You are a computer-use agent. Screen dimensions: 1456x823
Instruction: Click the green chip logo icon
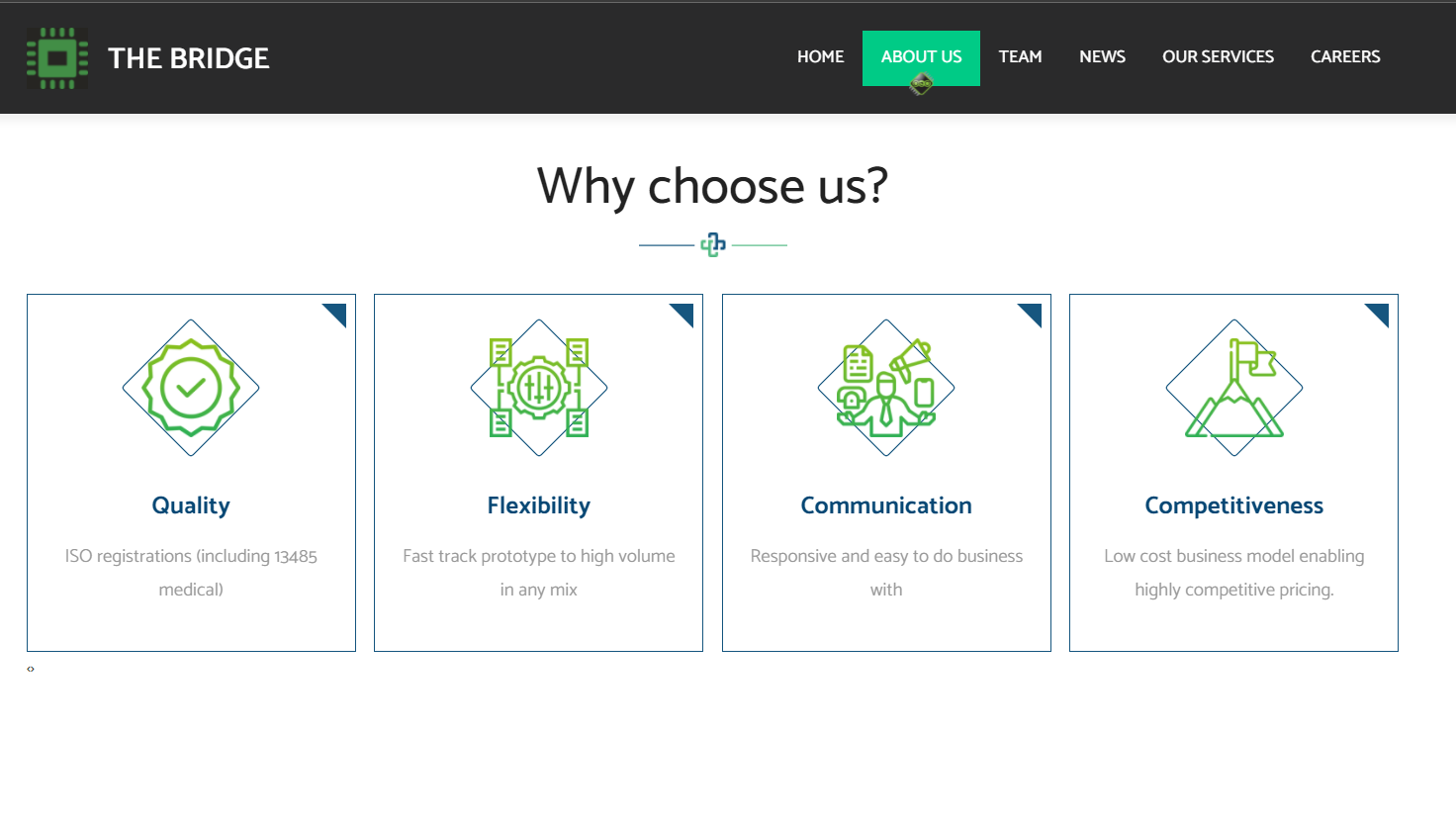tap(57, 58)
